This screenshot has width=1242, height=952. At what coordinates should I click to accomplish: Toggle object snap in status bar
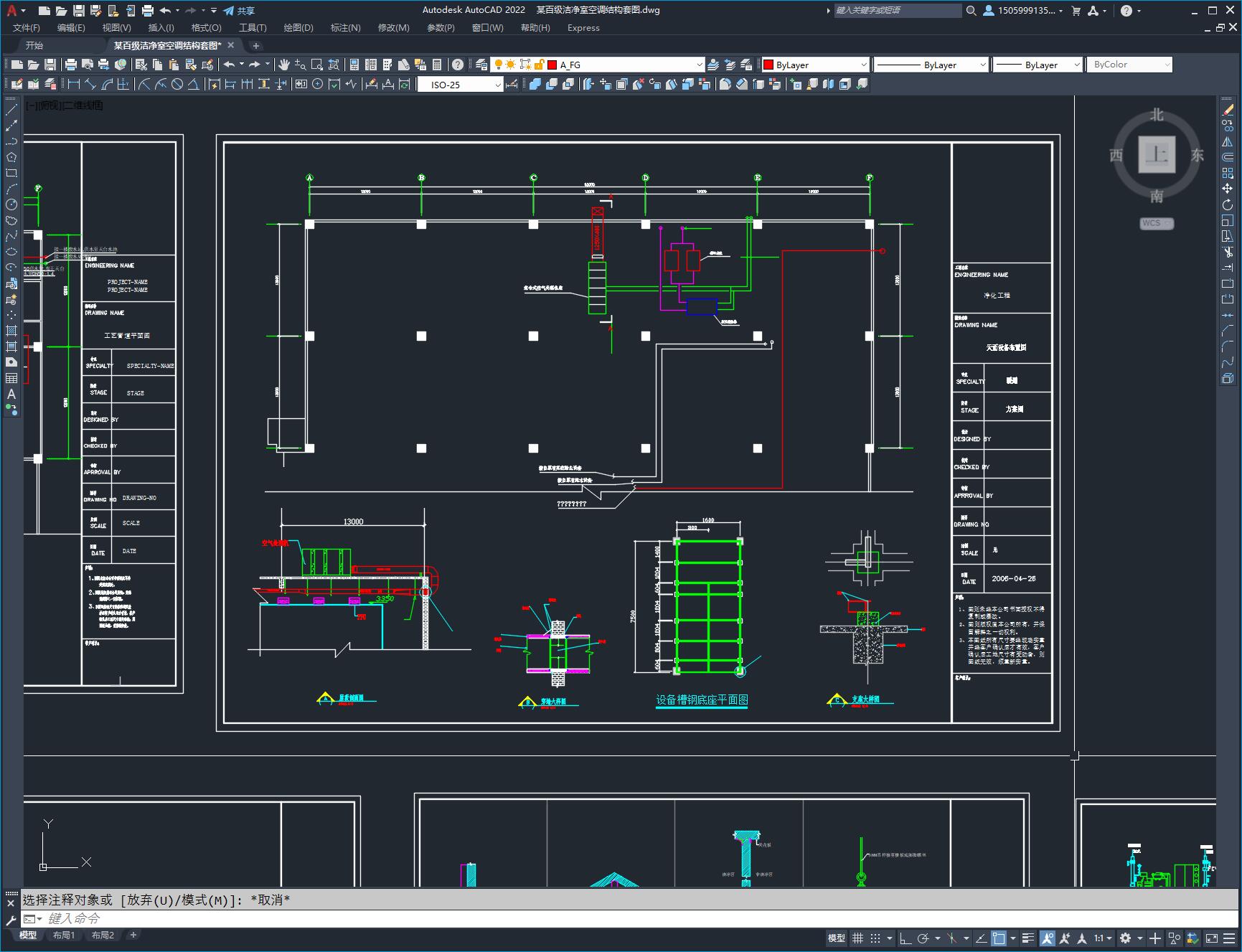999,938
